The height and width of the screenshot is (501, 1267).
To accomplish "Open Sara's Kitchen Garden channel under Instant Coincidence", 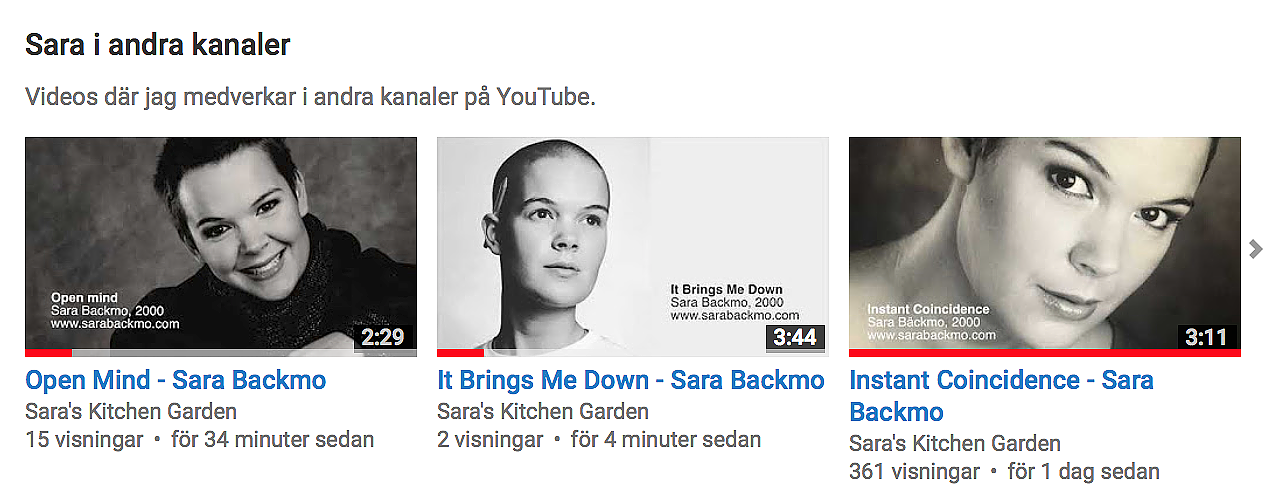I will [x=955, y=443].
